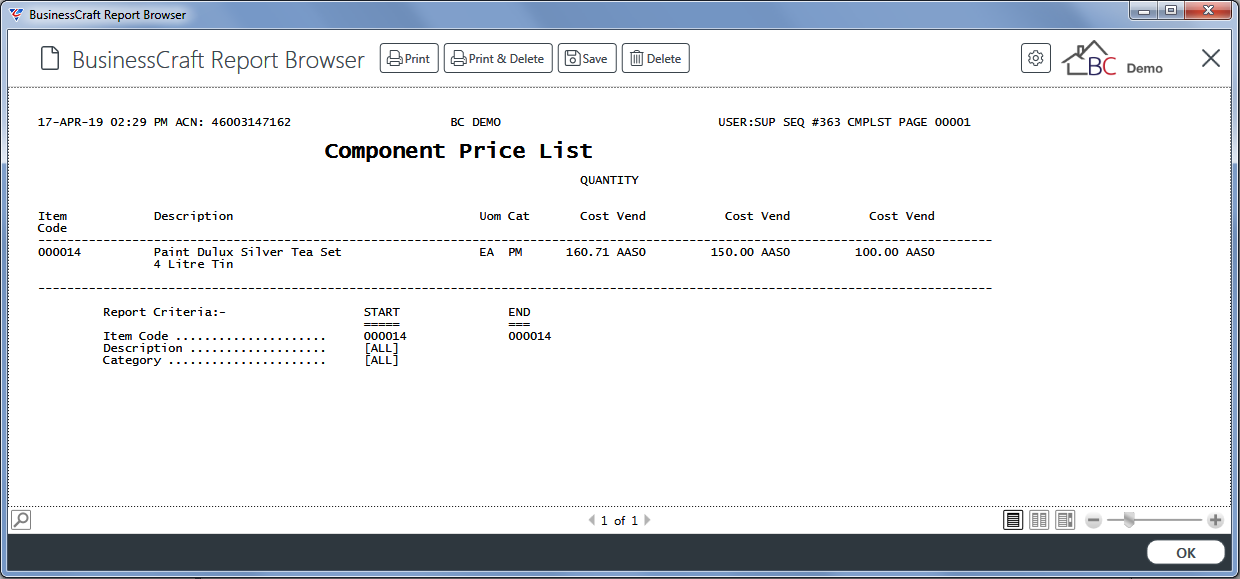This screenshot has width=1240, height=579.
Task: Zoom out with the minus button
Action: click(1094, 521)
